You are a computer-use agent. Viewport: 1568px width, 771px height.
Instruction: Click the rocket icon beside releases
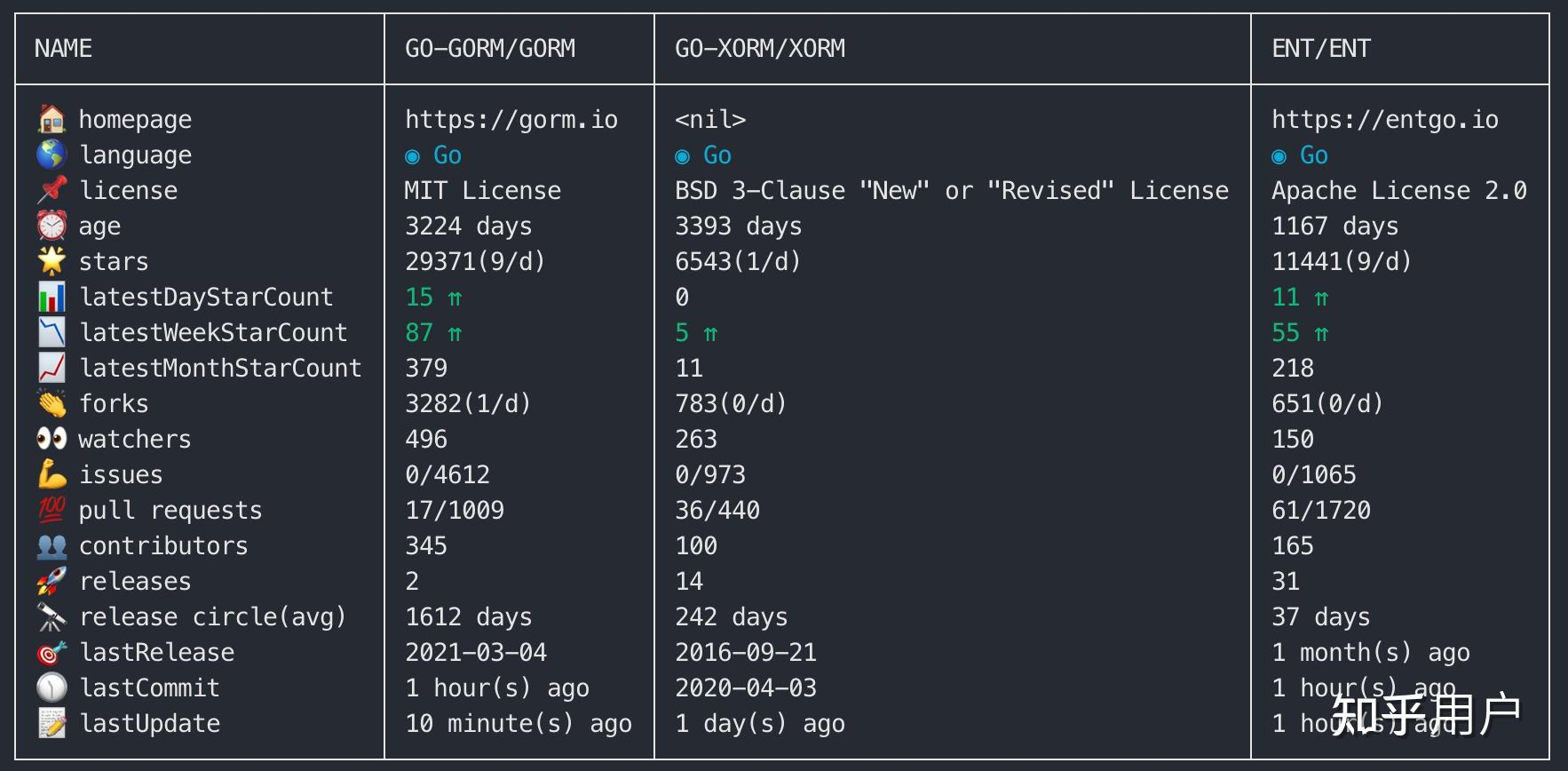[x=51, y=581]
